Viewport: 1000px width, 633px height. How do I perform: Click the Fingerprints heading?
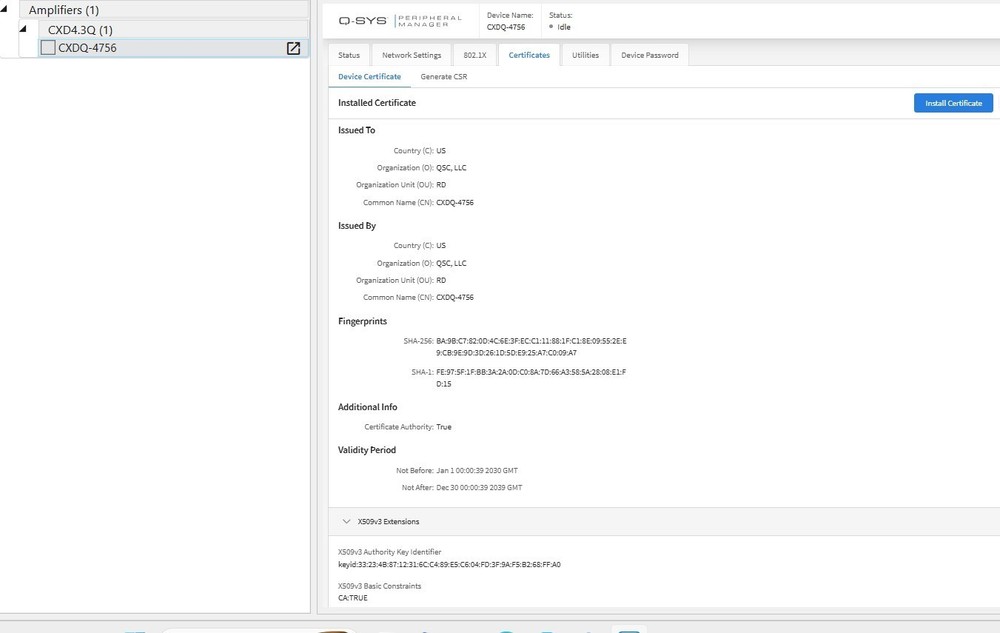click(x=362, y=321)
